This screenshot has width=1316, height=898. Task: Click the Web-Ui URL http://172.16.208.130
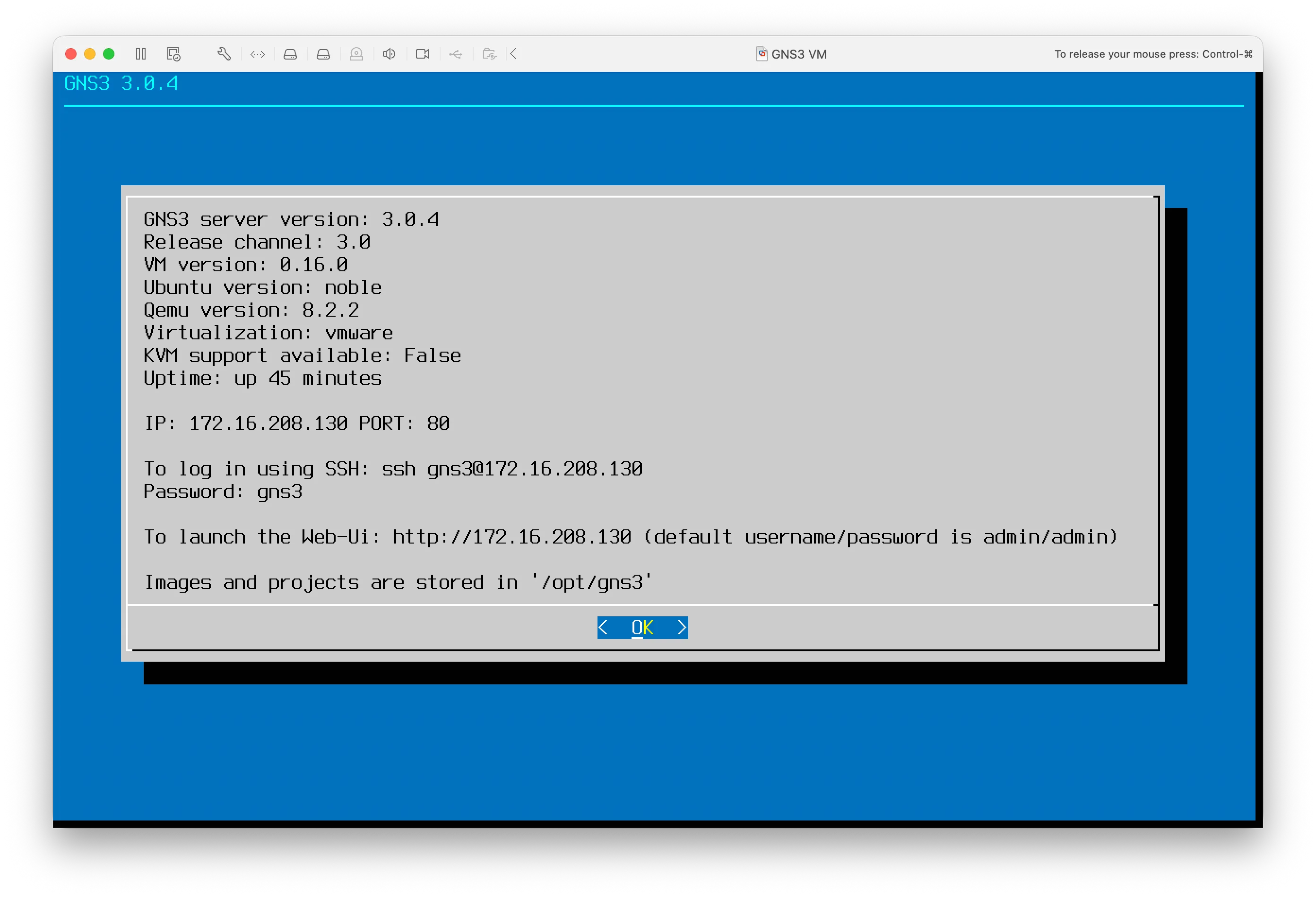[512, 537]
